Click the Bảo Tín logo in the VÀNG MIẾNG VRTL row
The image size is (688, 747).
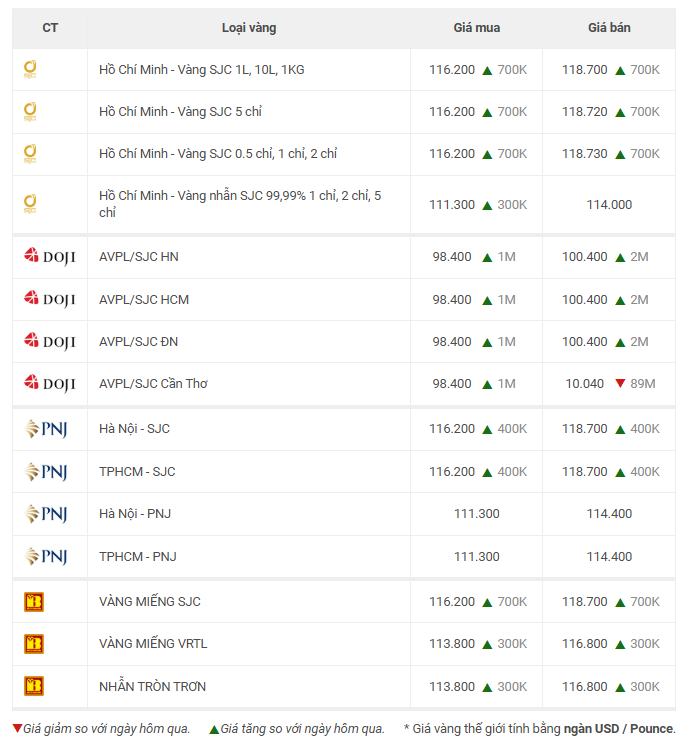tap(34, 644)
